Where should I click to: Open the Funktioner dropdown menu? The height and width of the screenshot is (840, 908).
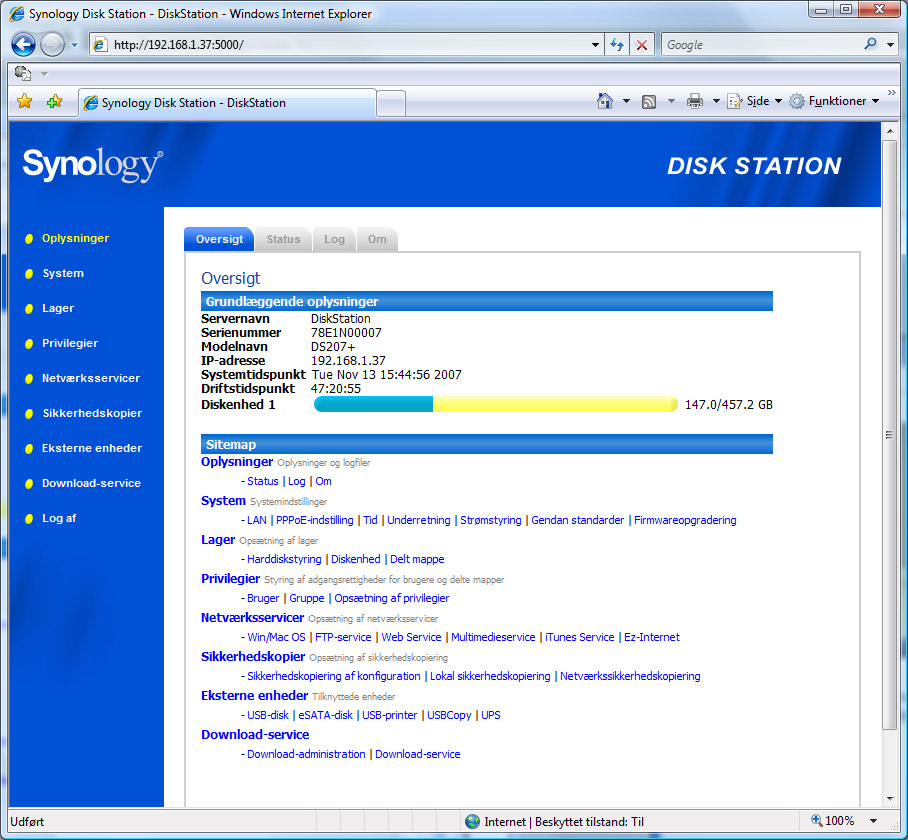point(834,101)
